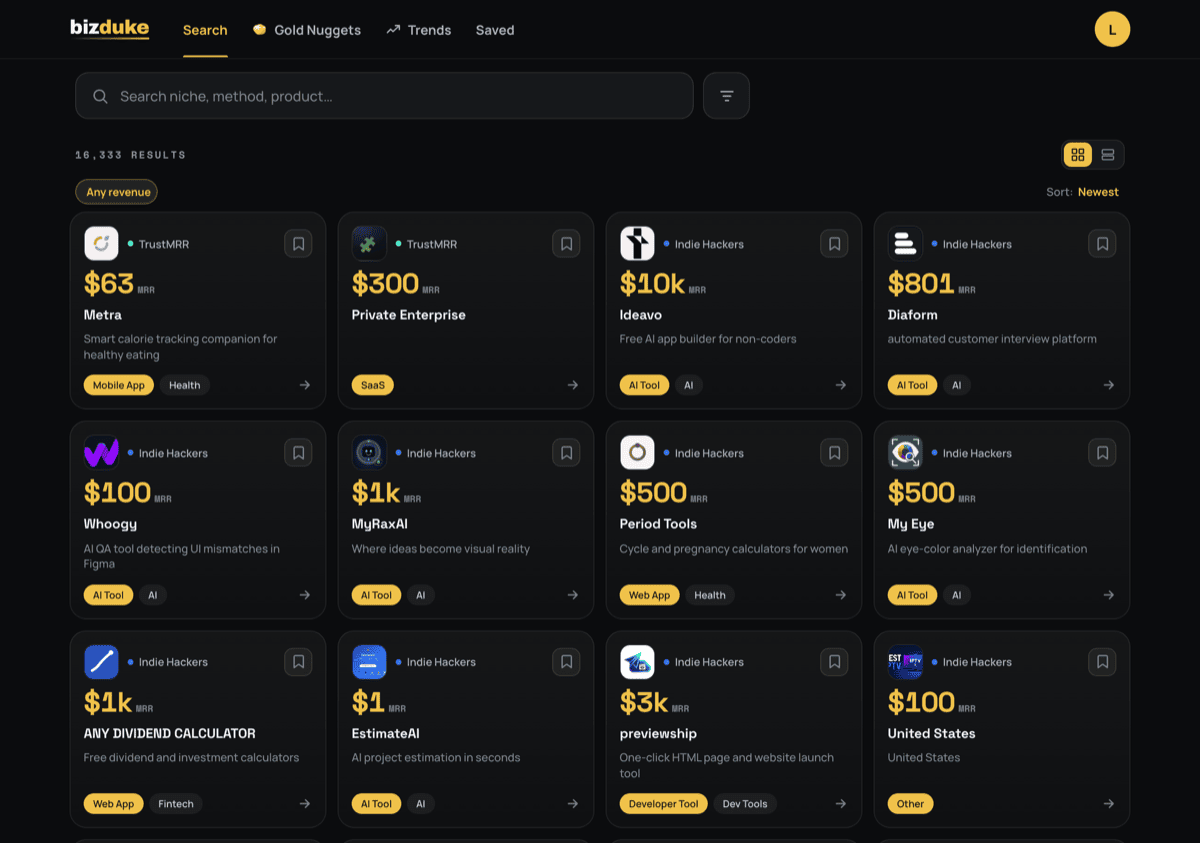Click the Any revenue filter chip
1200x843 pixels.
(117, 192)
